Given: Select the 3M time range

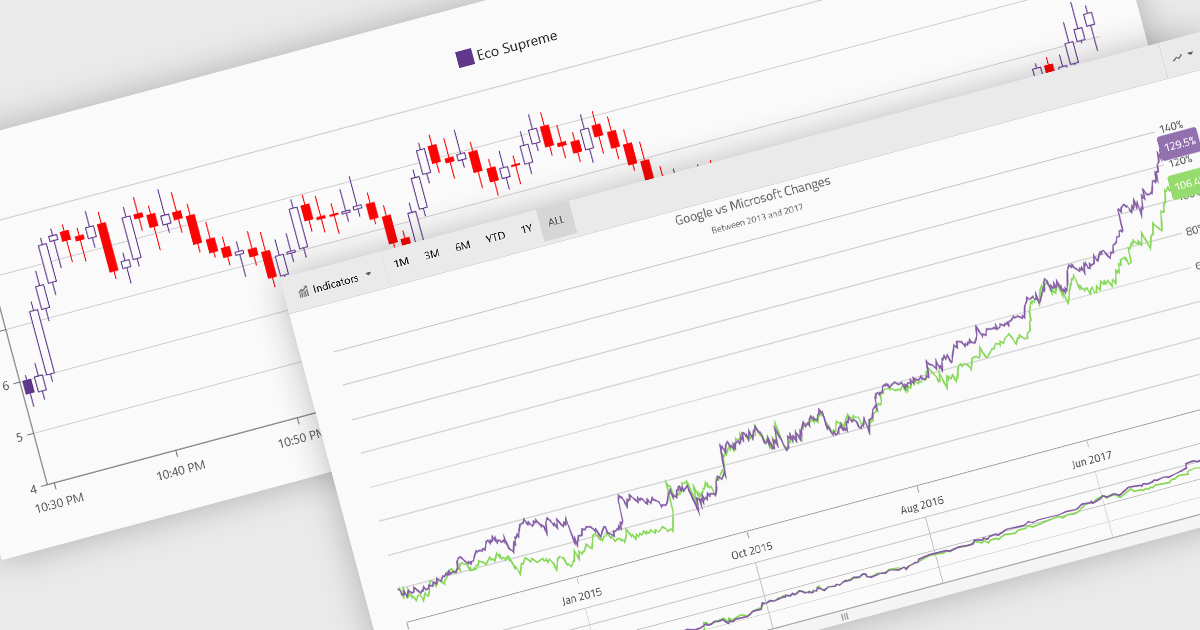Looking at the screenshot, I should tap(431, 254).
